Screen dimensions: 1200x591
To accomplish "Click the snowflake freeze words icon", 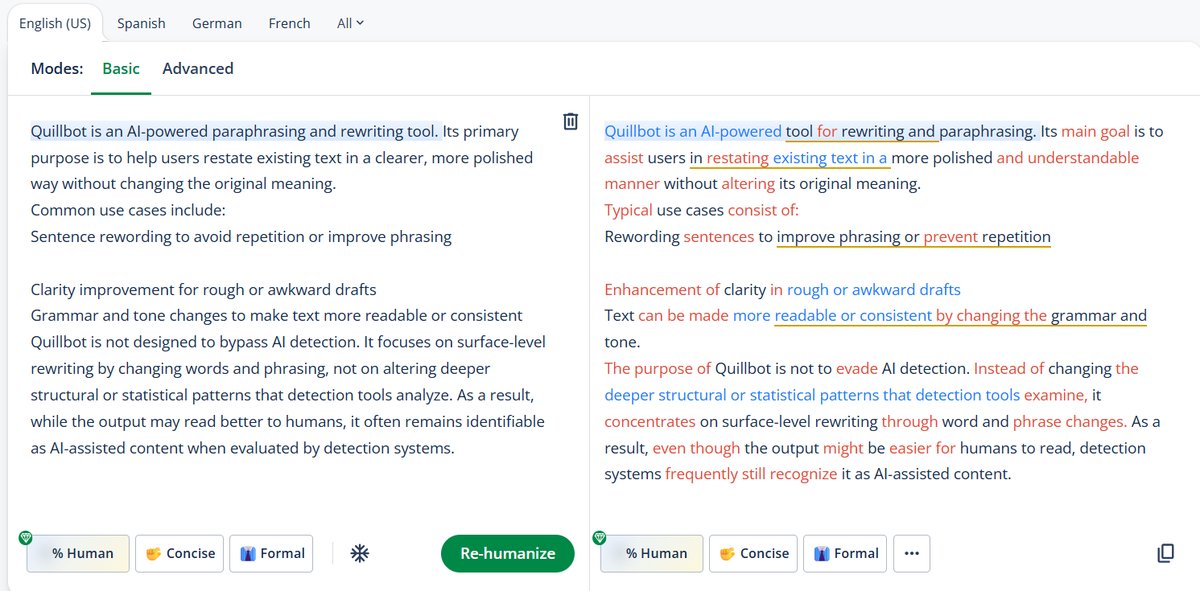I will (x=361, y=553).
